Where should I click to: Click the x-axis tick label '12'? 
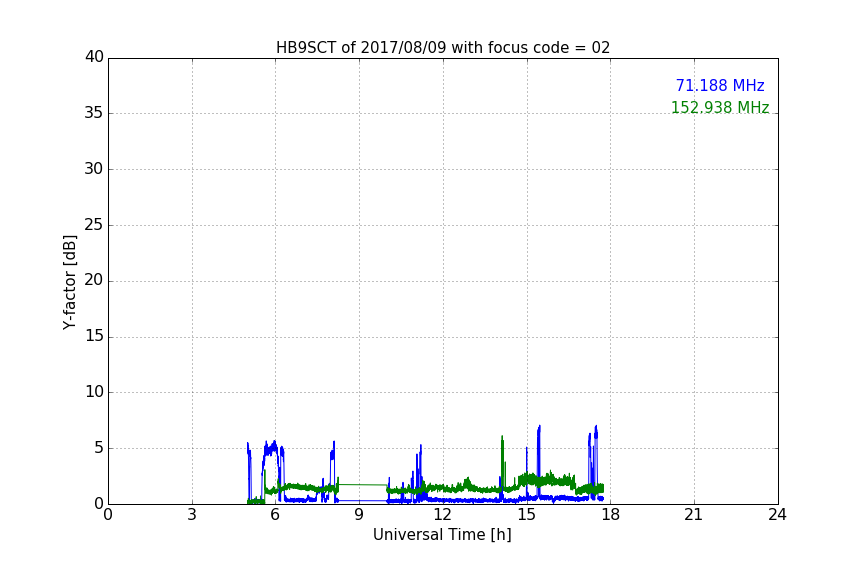pos(442,515)
